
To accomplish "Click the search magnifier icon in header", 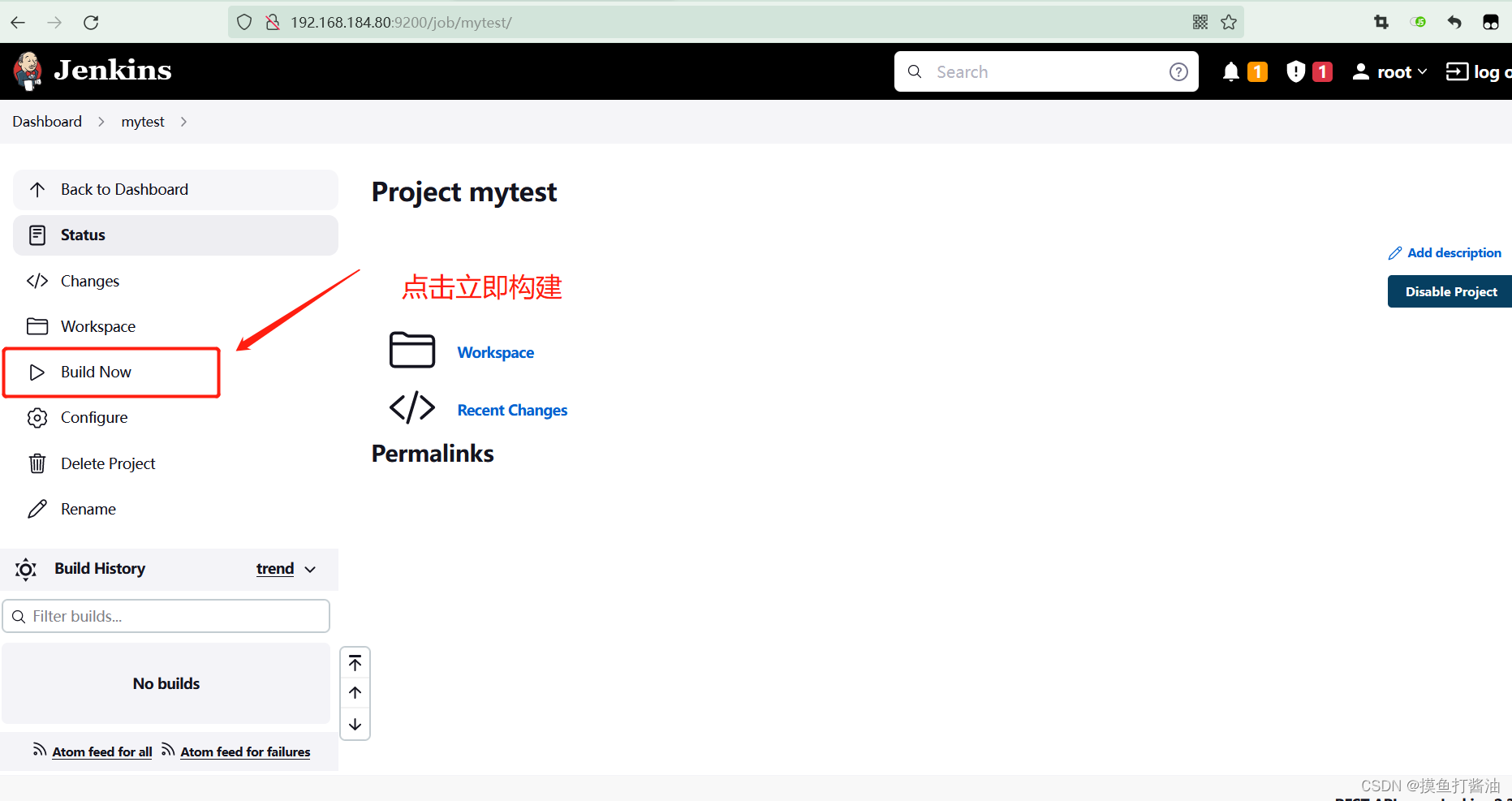I will (x=915, y=72).
